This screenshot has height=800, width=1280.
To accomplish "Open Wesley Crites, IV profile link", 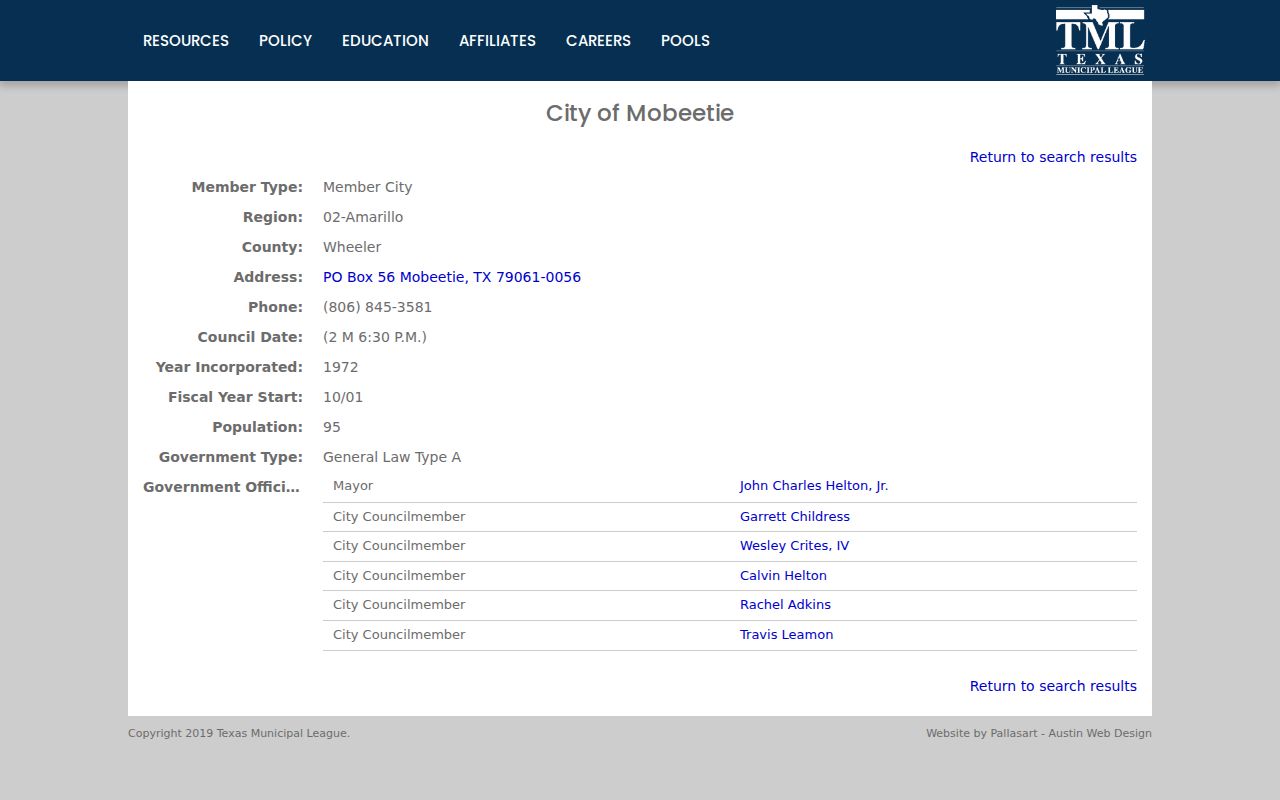I will 794,546.
